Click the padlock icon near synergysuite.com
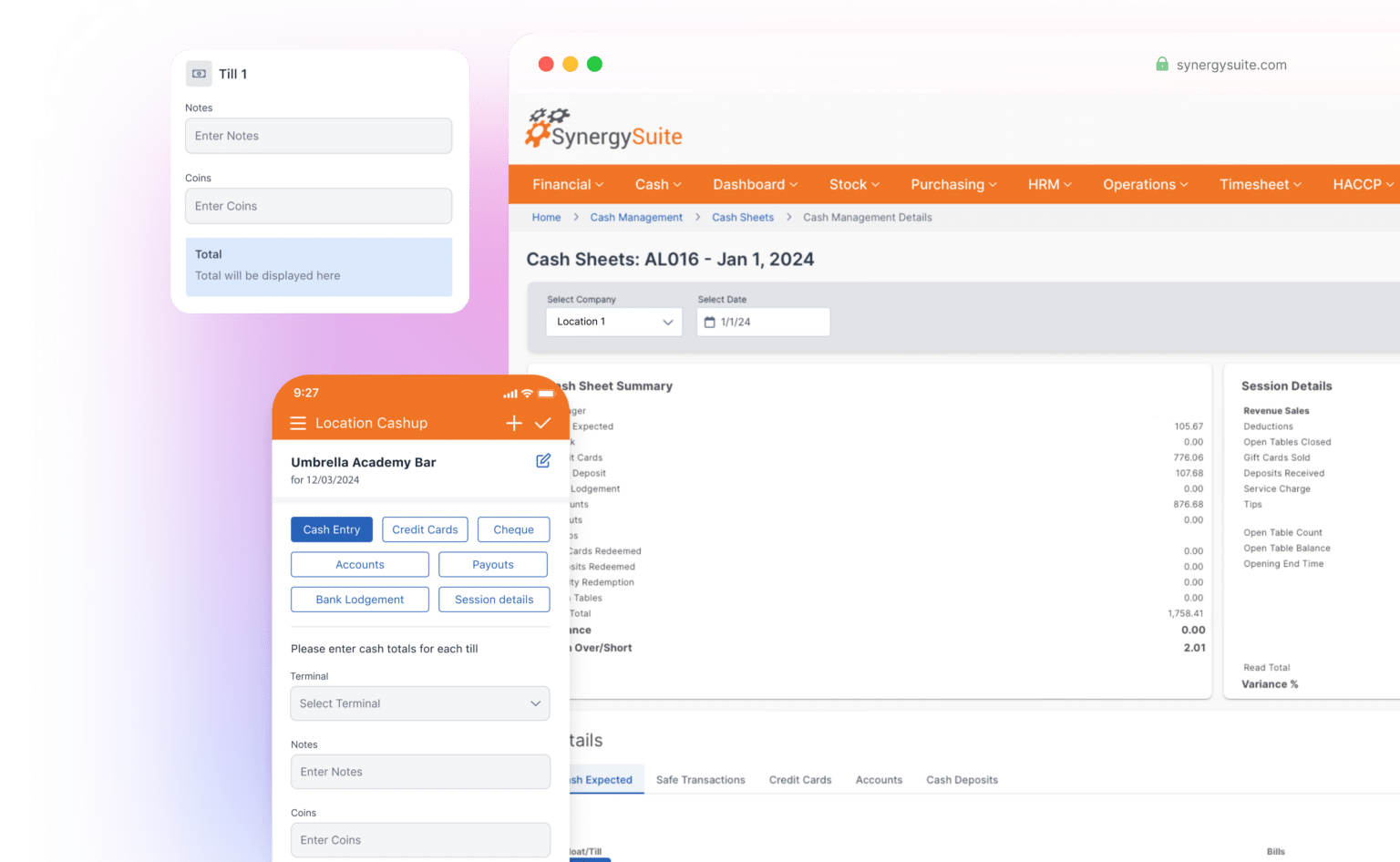This screenshot has height=862, width=1400. tap(1162, 64)
